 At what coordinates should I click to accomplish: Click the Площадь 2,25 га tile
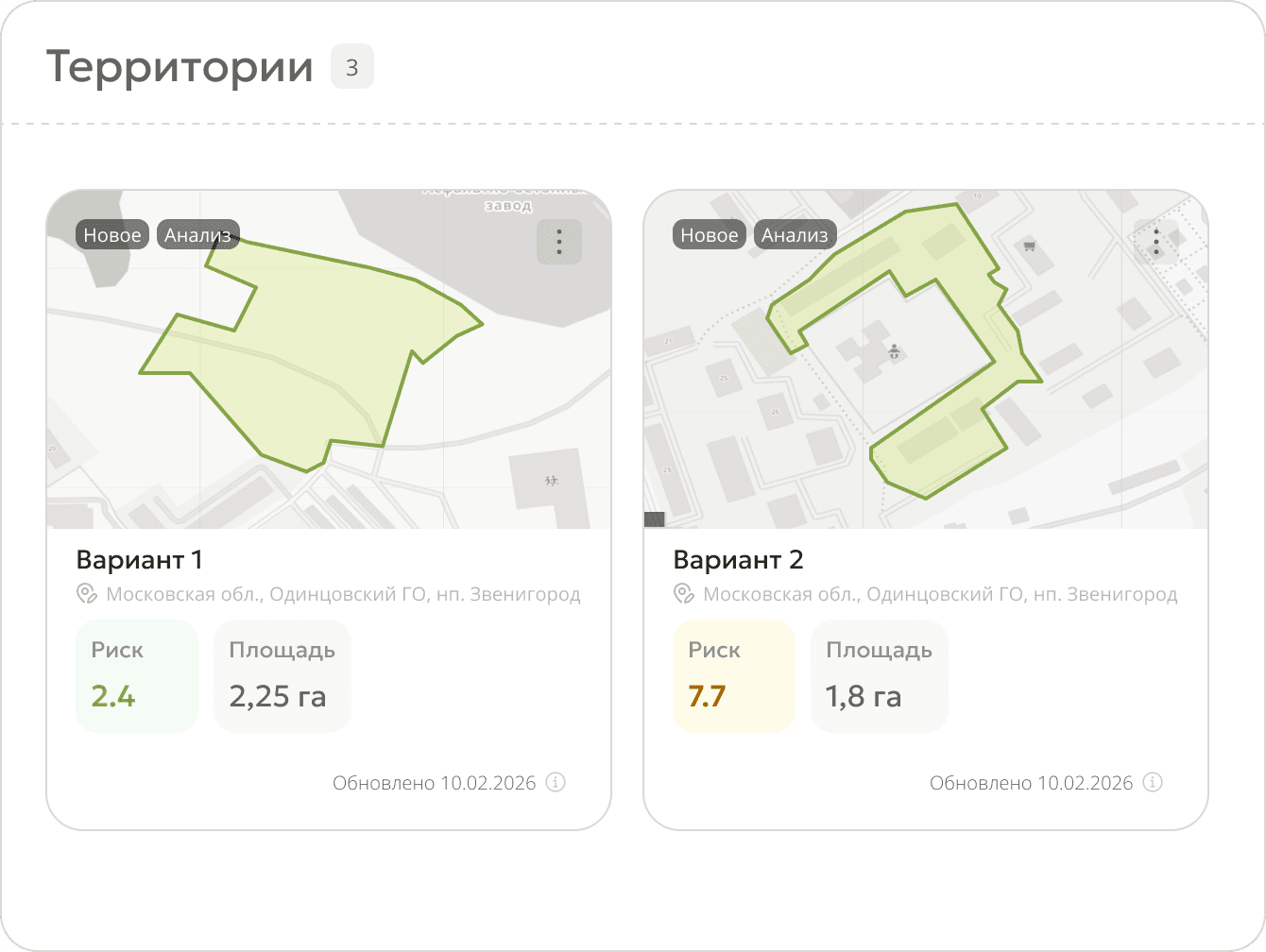coord(282,676)
